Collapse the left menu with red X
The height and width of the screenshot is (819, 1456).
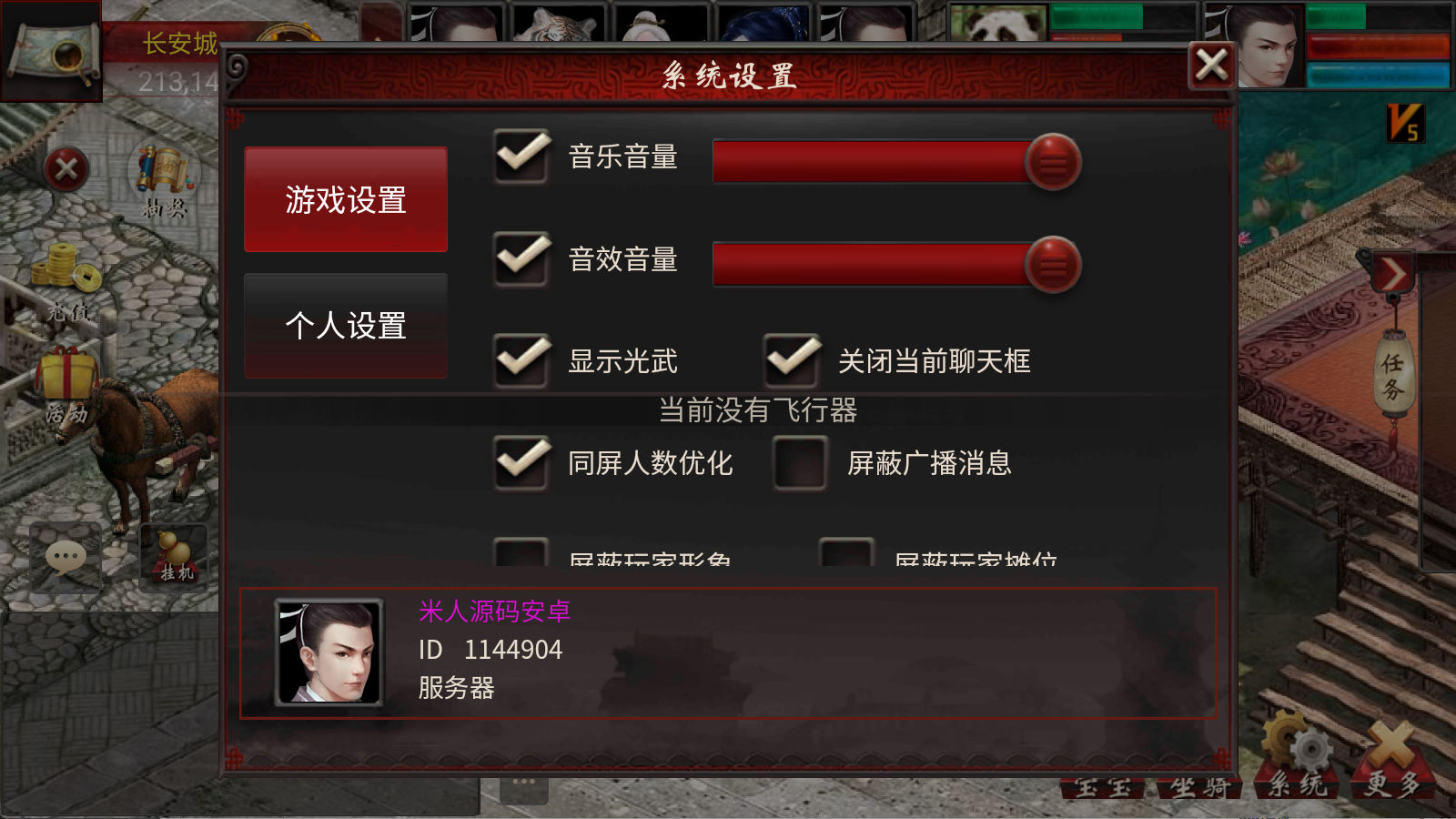coord(66,169)
